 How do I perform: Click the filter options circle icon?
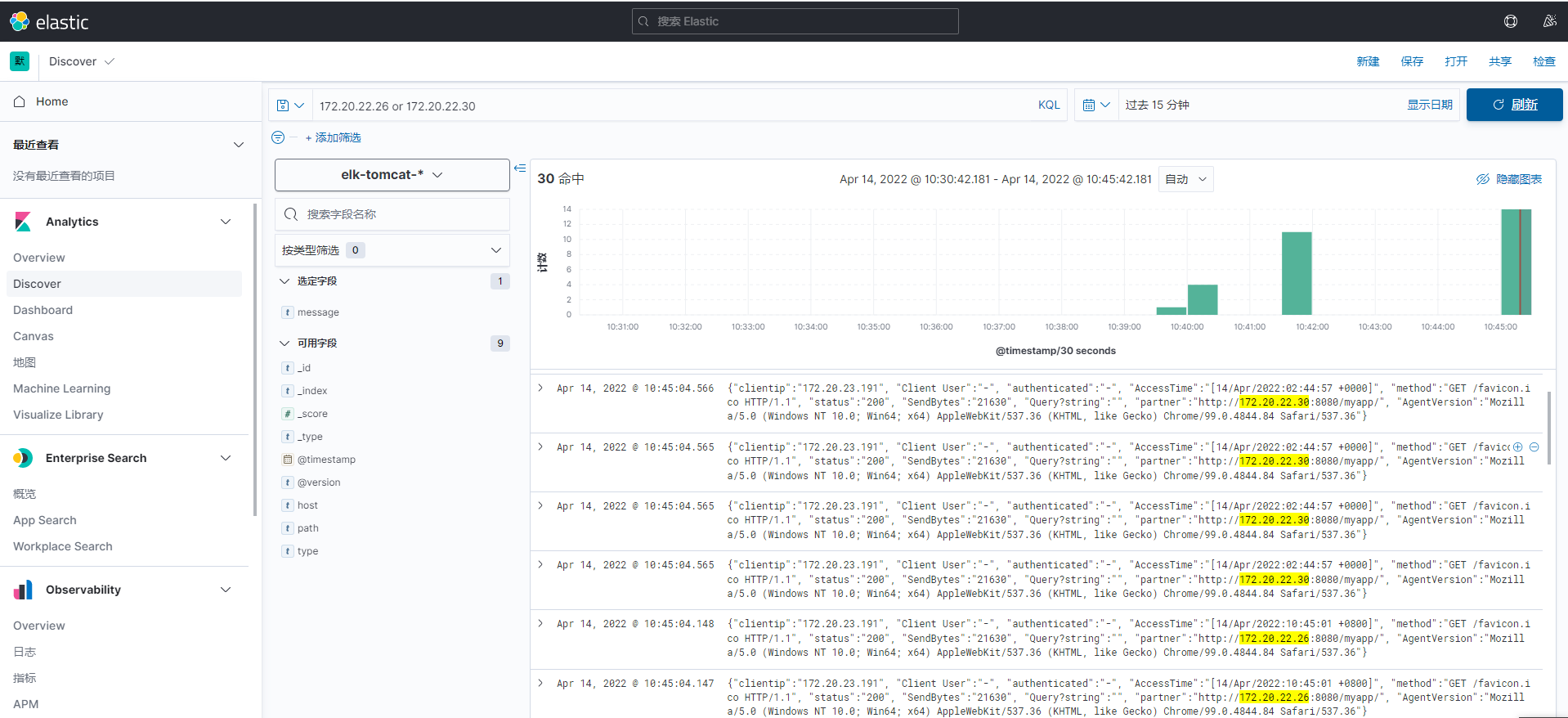click(278, 137)
